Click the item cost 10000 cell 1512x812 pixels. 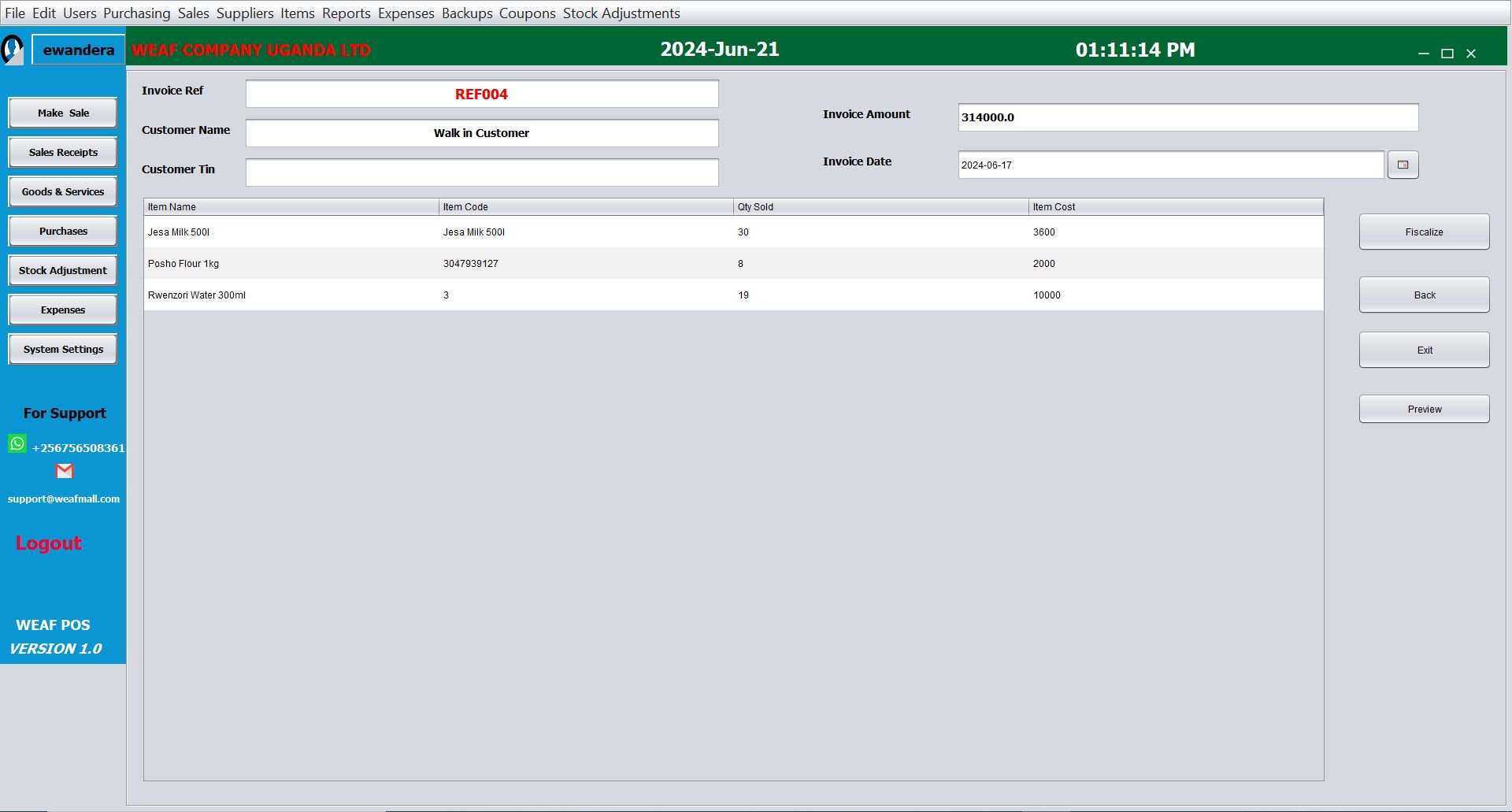(1176, 295)
